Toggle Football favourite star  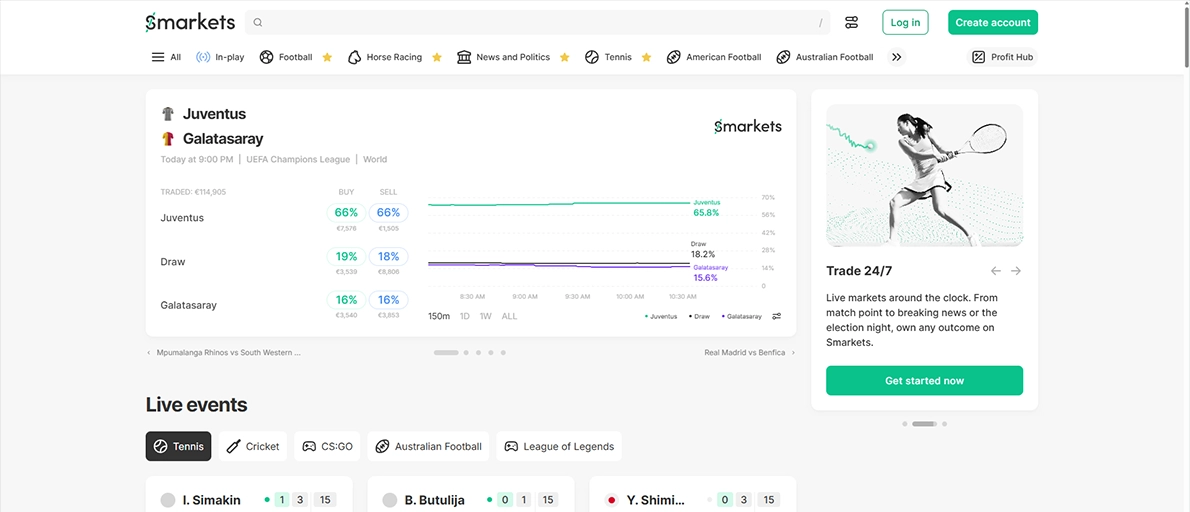327,57
